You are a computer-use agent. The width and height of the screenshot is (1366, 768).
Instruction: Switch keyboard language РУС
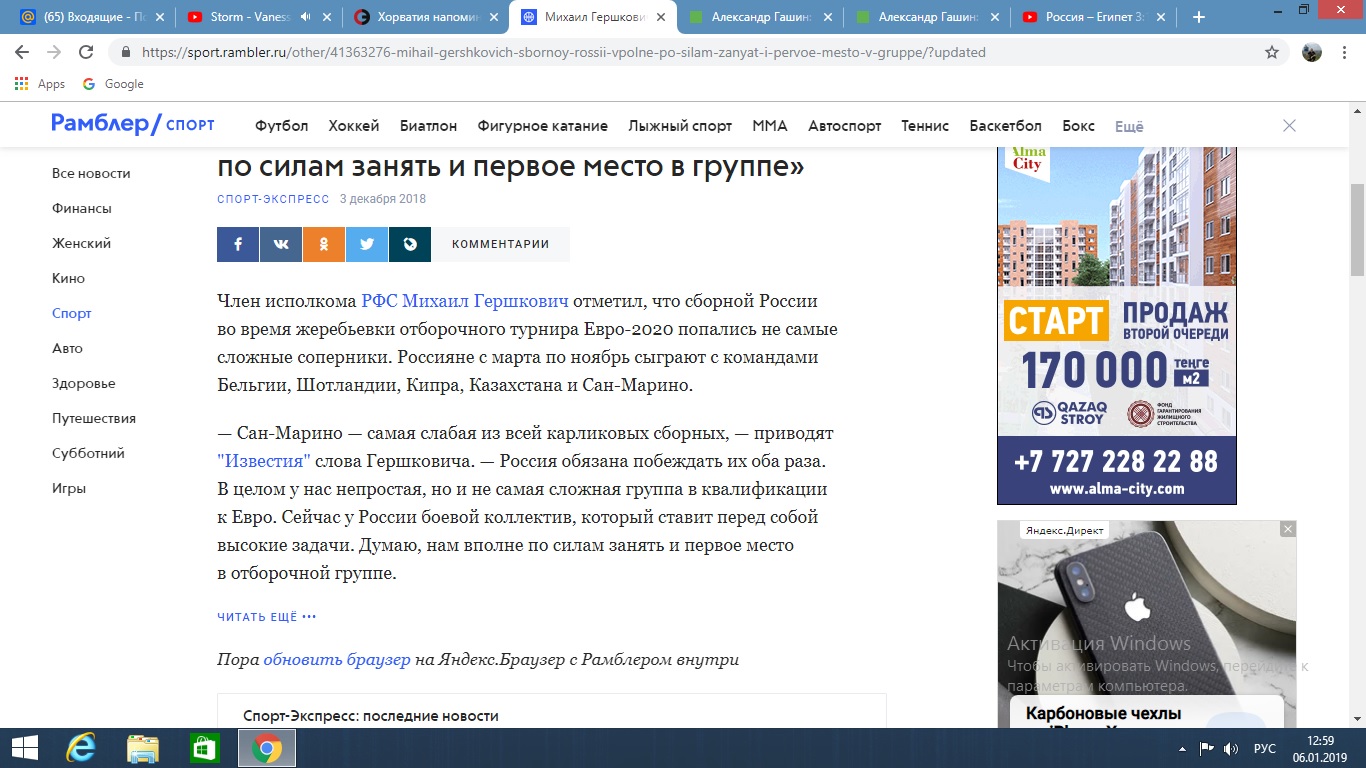[1265, 748]
